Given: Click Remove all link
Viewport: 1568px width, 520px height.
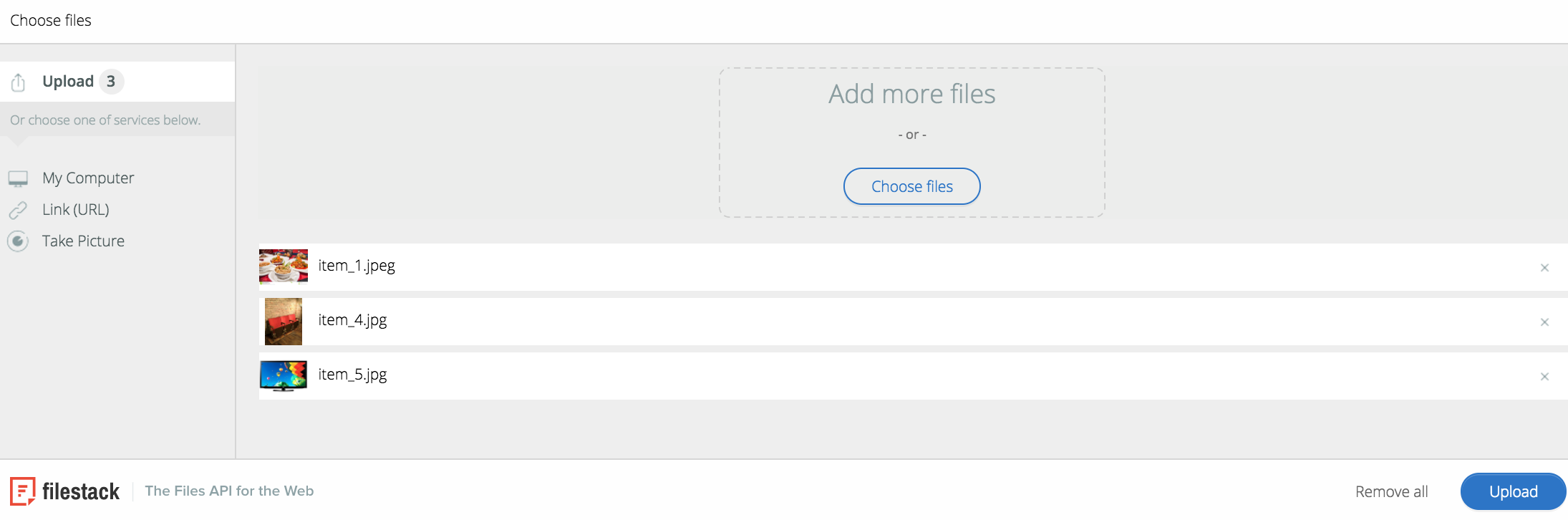Looking at the screenshot, I should point(1391,492).
